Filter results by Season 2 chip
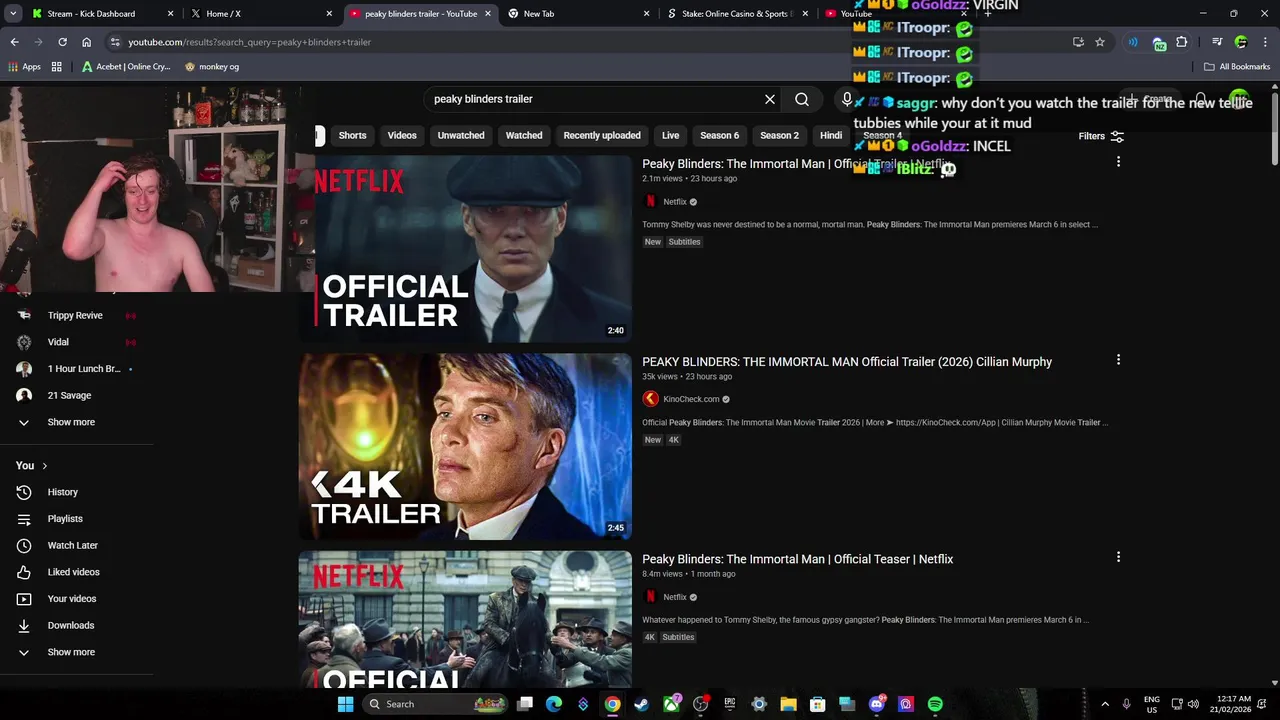Image resolution: width=1280 pixels, height=720 pixels. coord(779,136)
